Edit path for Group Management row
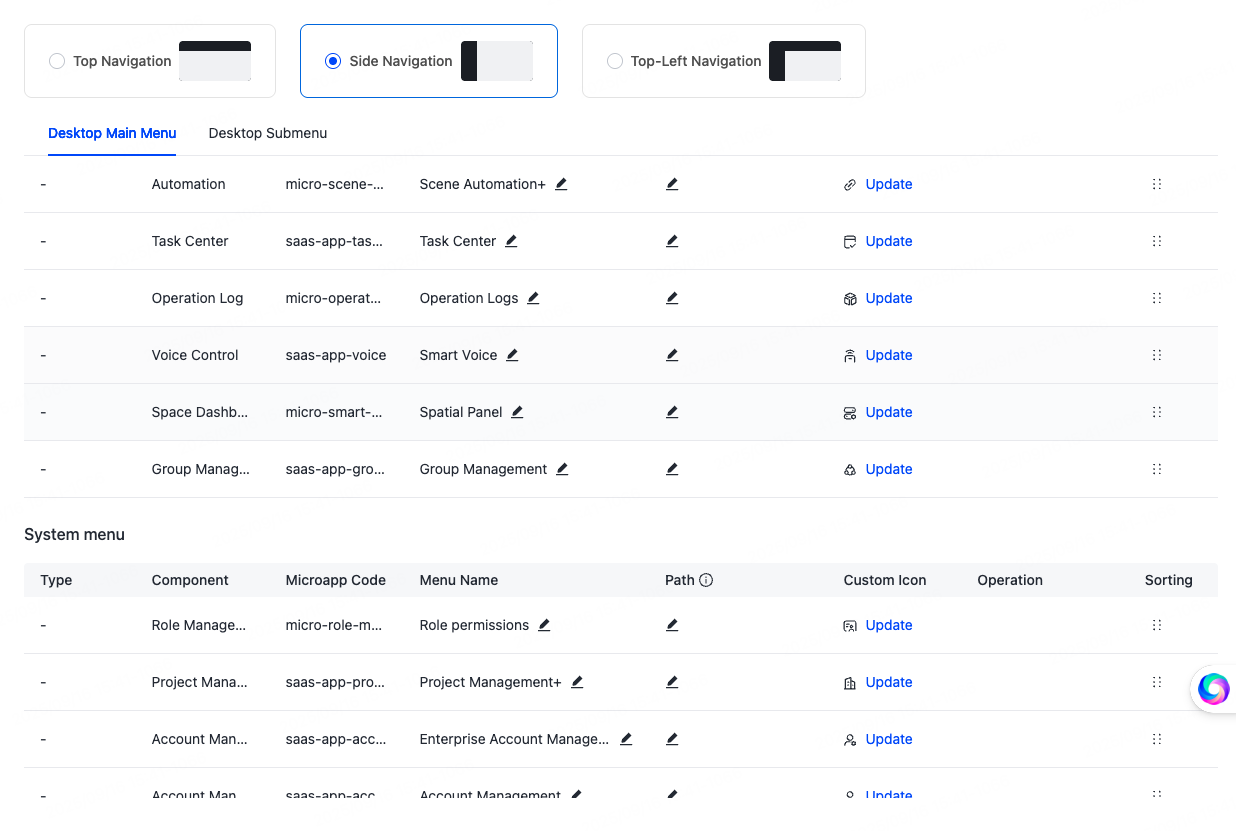1236x831 pixels. [672, 469]
